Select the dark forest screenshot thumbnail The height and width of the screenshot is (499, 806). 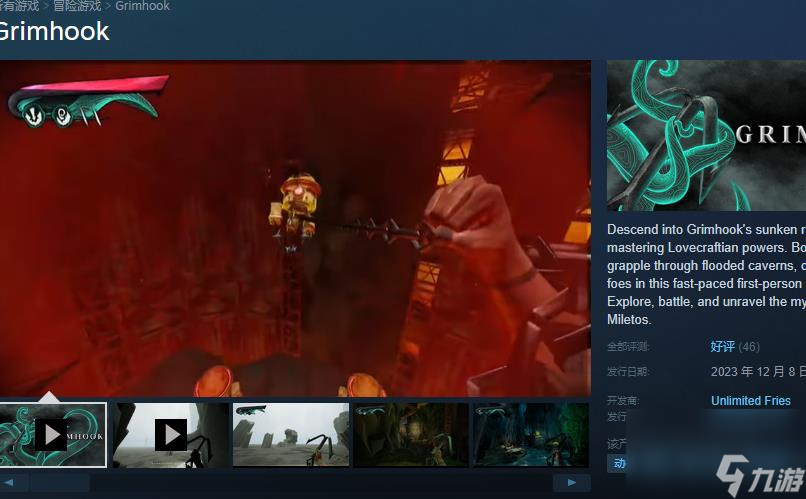click(x=411, y=435)
